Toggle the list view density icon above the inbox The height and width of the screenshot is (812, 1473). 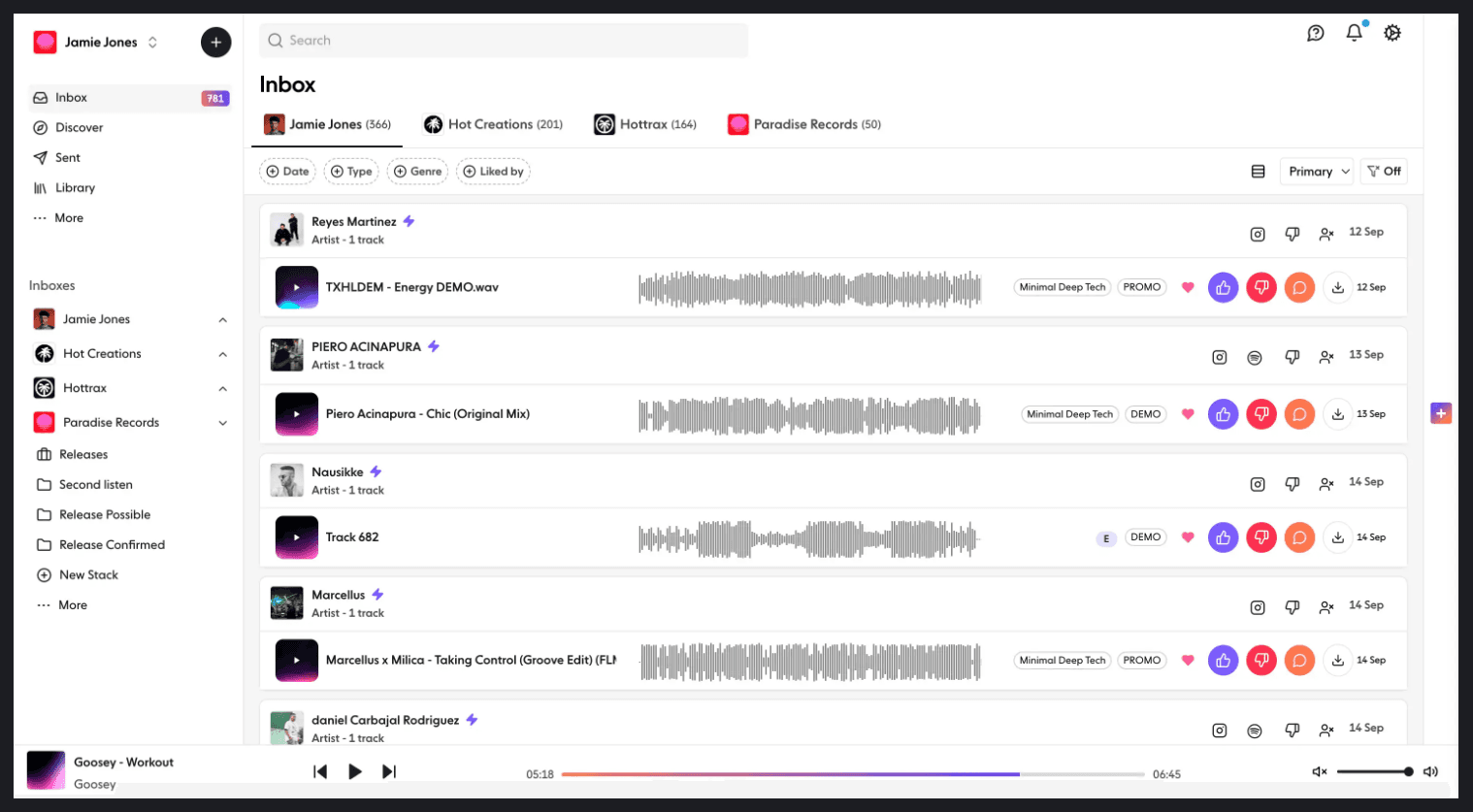[1259, 171]
